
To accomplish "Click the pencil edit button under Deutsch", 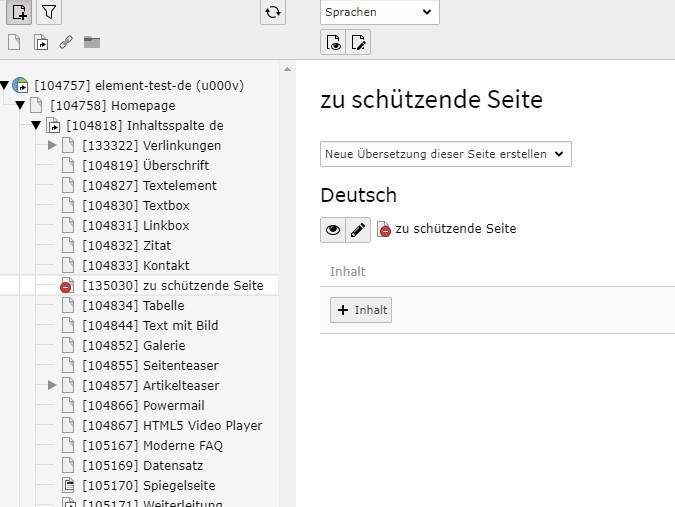I will coord(358,229).
